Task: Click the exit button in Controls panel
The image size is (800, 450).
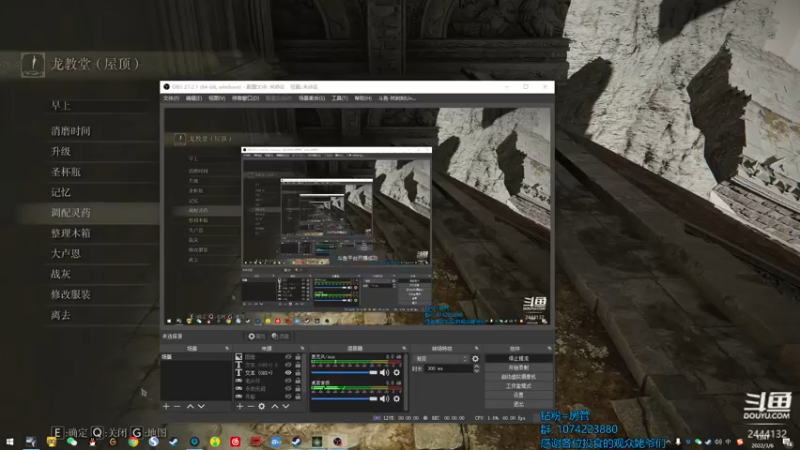Action: 518,404
